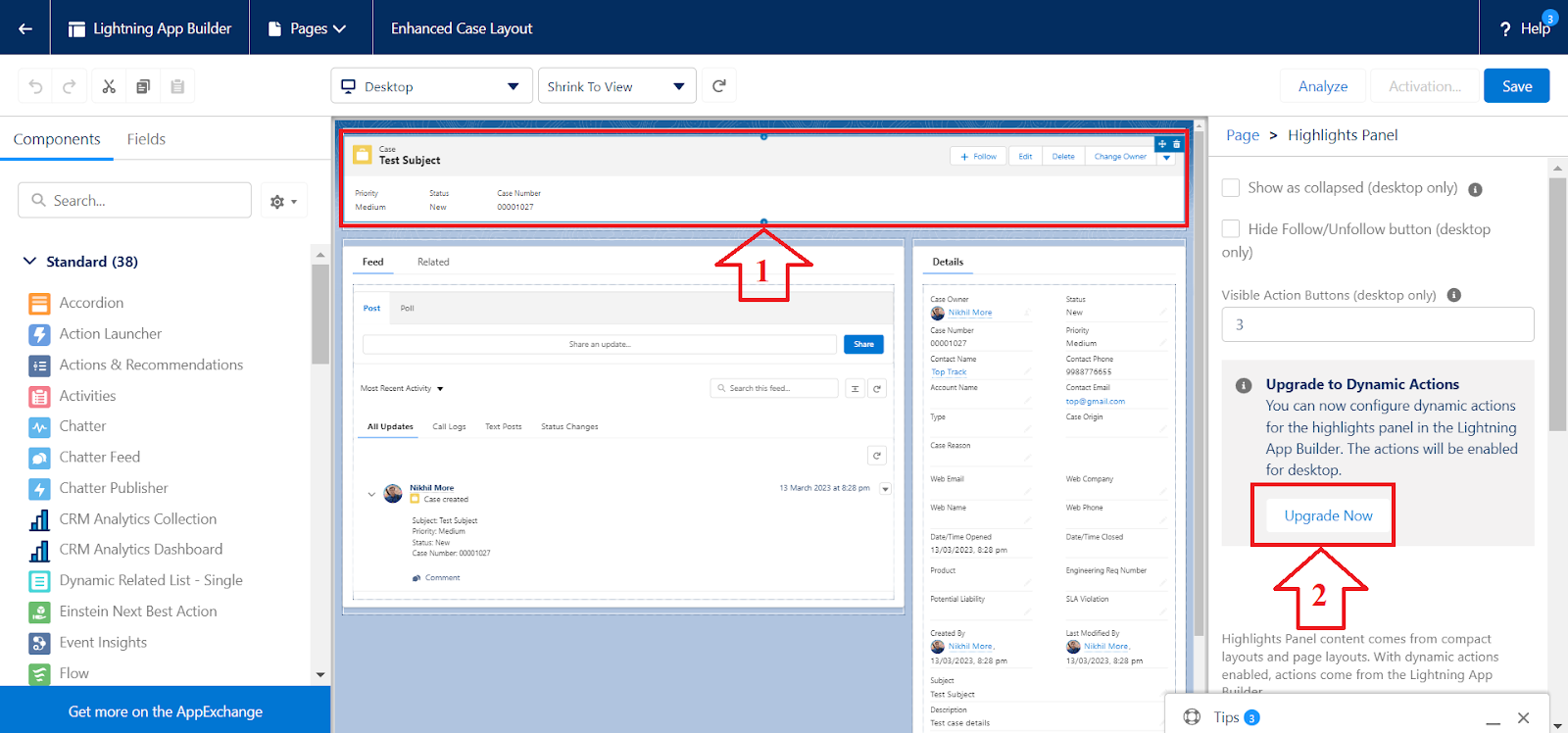Viewport: 1568px width, 733px height.
Task: Switch to the Fields tab
Action: click(x=146, y=139)
